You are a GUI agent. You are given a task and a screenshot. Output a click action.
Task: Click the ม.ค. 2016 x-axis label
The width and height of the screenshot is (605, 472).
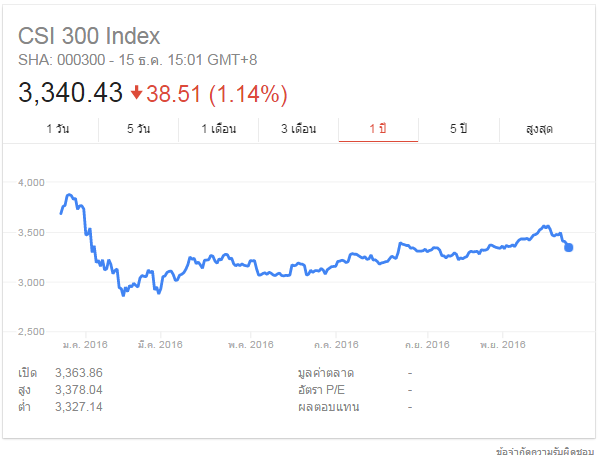[x=83, y=345]
